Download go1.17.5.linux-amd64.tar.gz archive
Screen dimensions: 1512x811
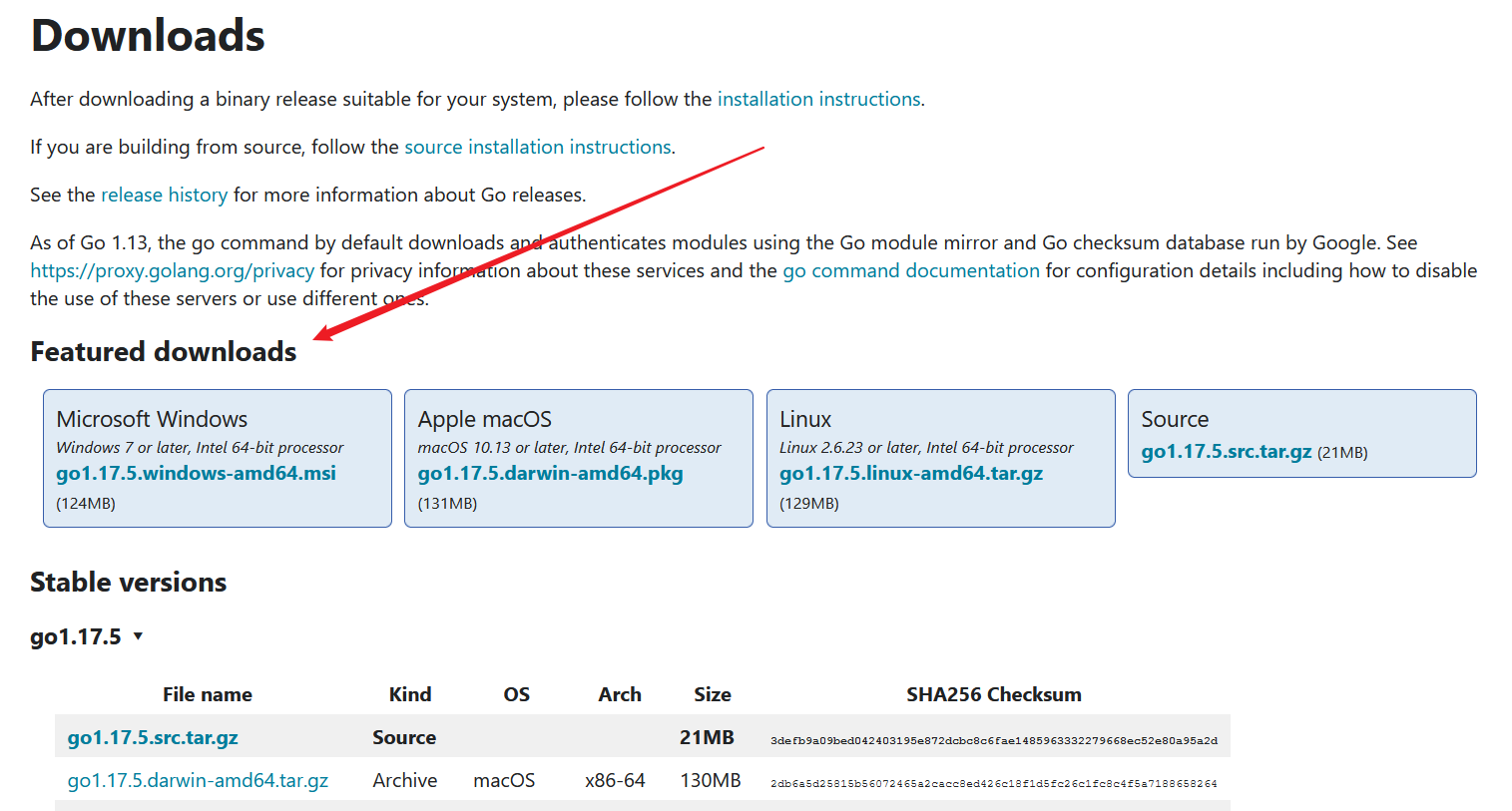point(910,473)
